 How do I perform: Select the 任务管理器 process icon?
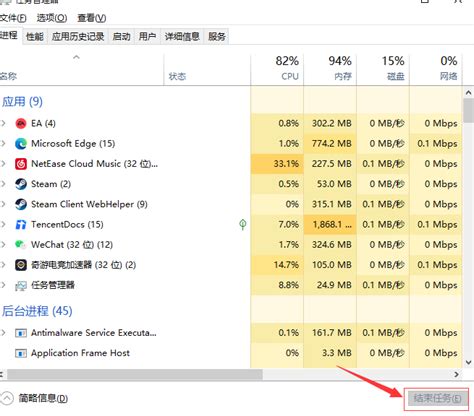21,285
